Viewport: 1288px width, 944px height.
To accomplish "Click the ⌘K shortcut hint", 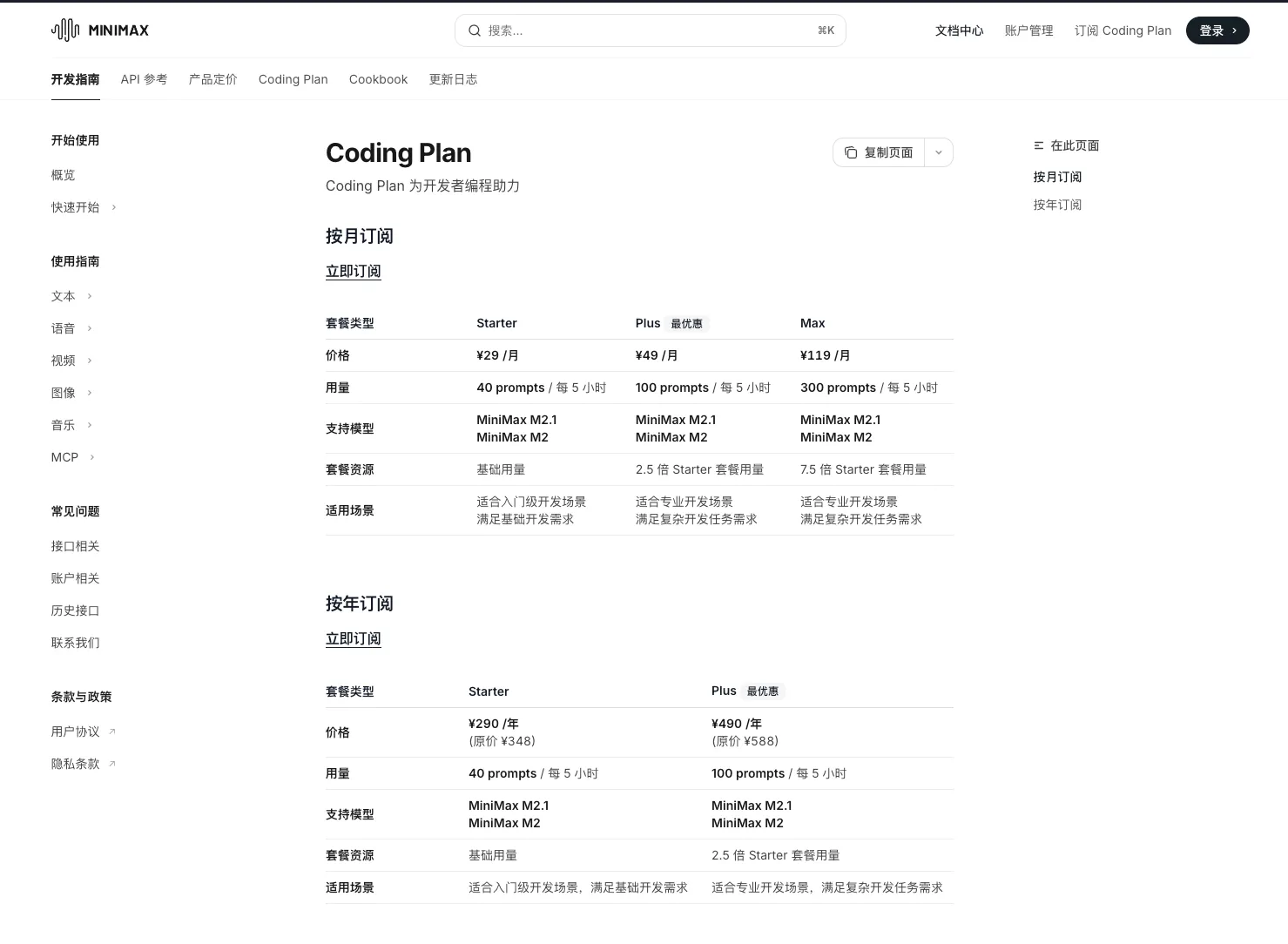I will click(x=826, y=30).
